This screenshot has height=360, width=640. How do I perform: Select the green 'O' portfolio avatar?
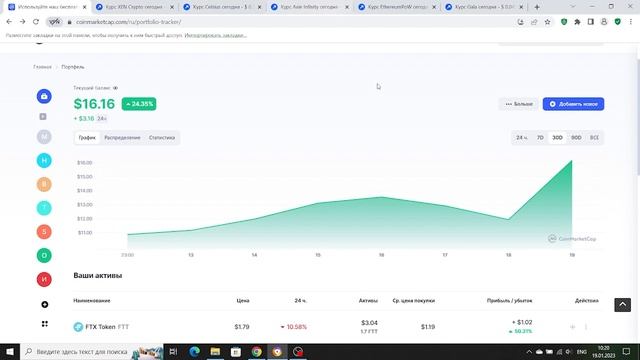click(x=44, y=256)
